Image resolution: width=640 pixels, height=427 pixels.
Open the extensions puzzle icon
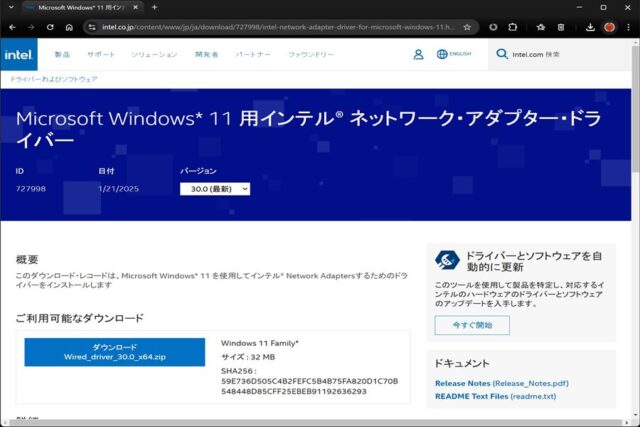[513, 27]
